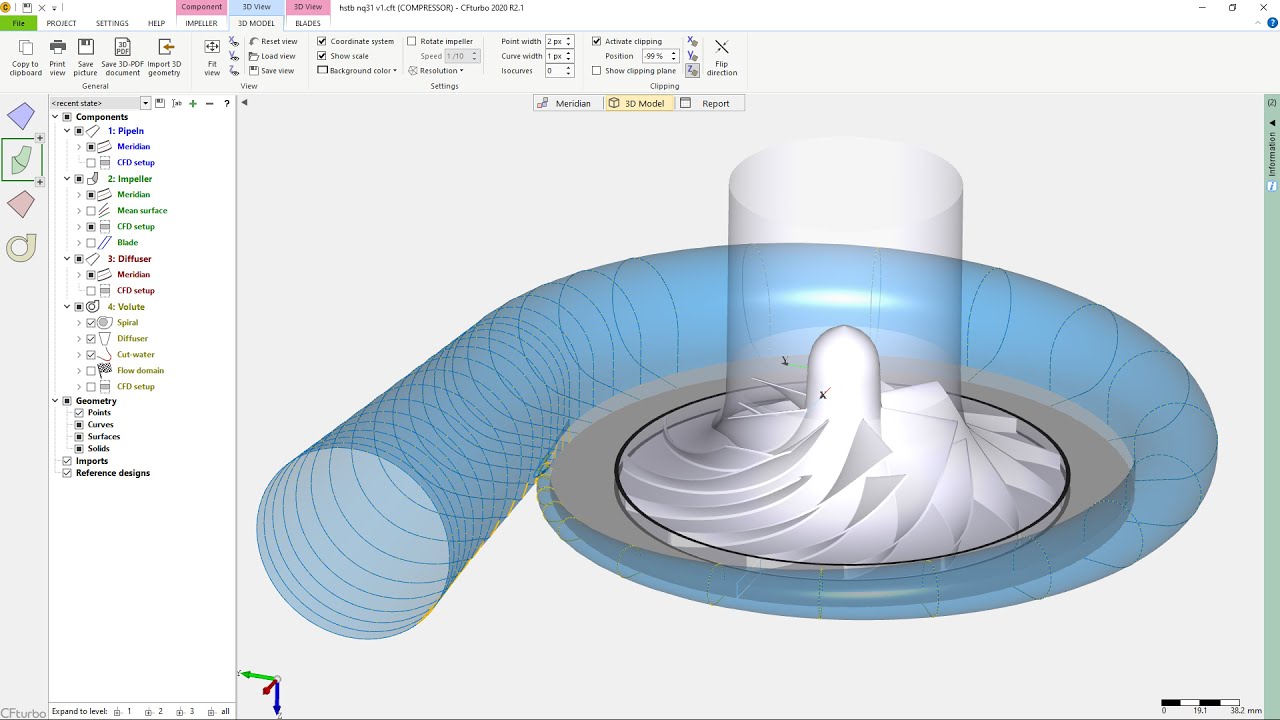The height and width of the screenshot is (720, 1280).
Task: Click the clipping Position value field
Action: (654, 56)
